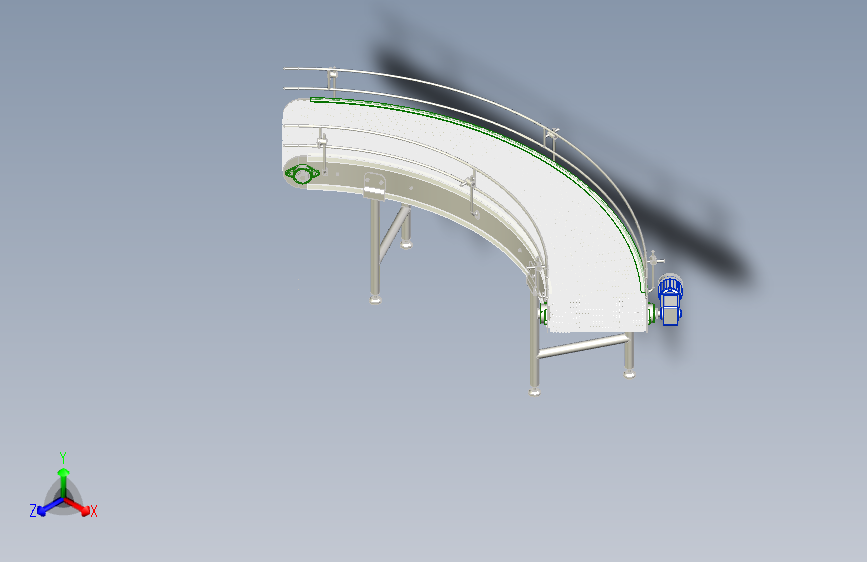Screen dimensions: 867x562
Task: Select the green flange bearing at conveyor end
Action: 302,175
